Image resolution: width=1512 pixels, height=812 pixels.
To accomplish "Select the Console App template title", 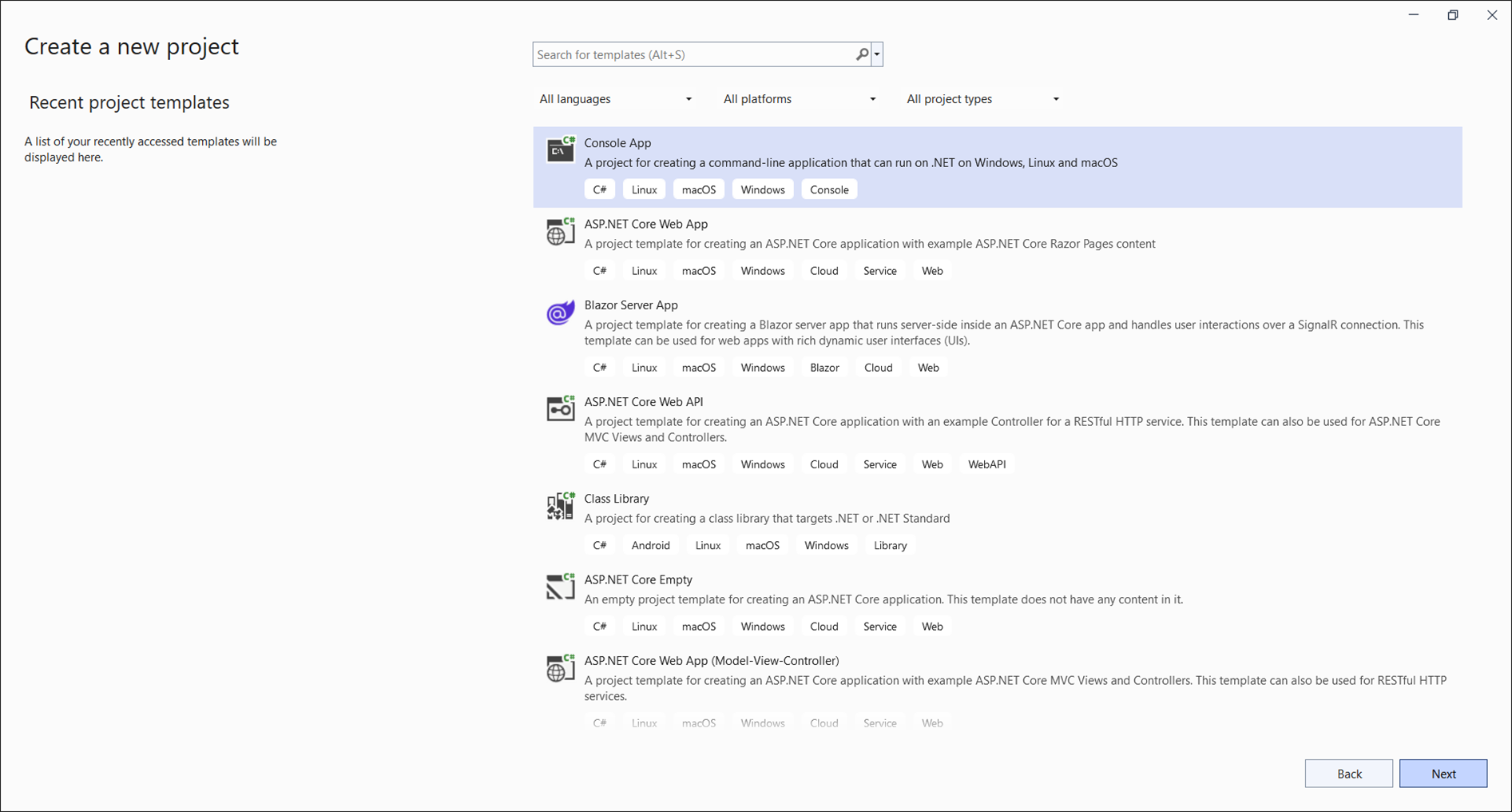I will click(617, 143).
